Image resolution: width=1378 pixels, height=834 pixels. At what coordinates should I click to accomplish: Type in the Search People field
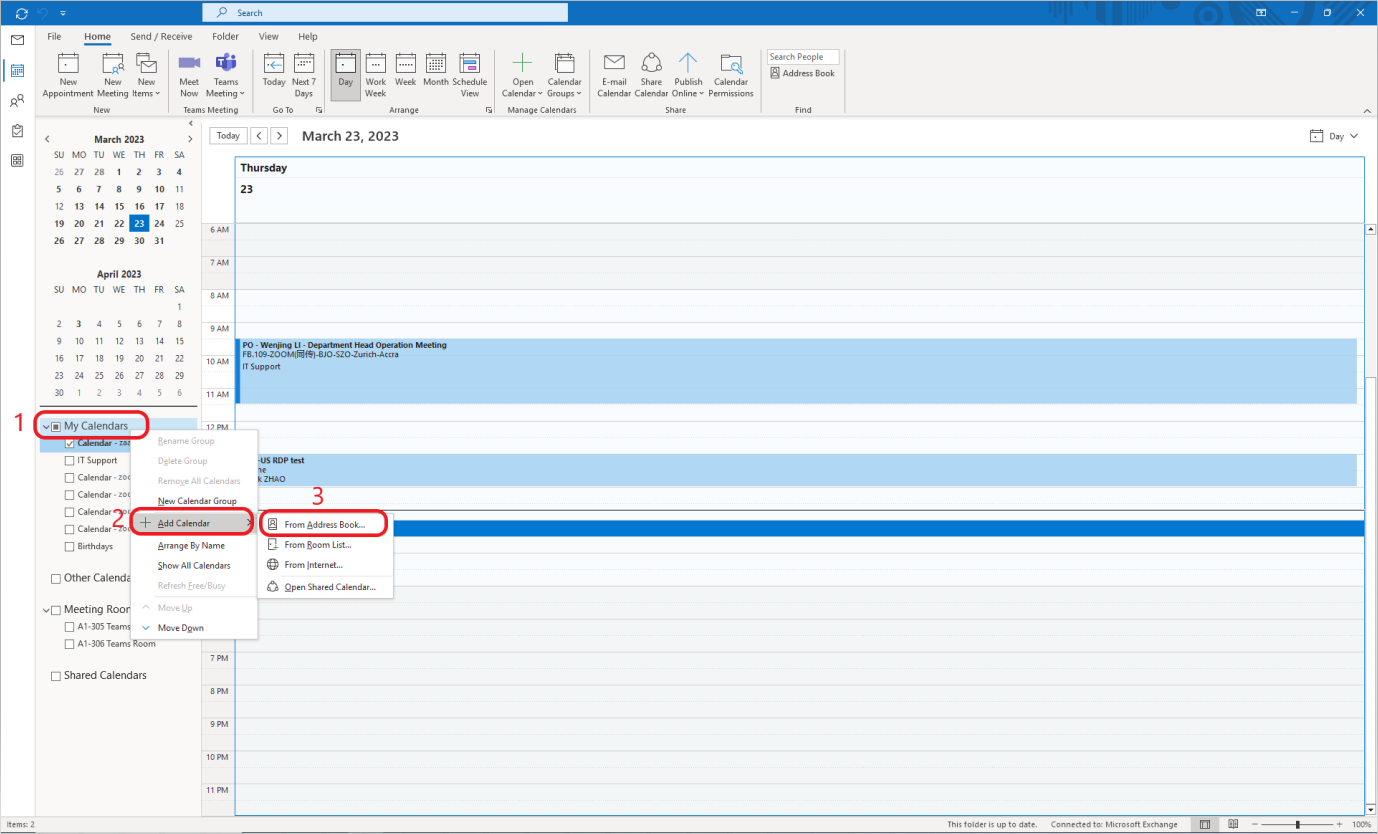click(x=803, y=57)
